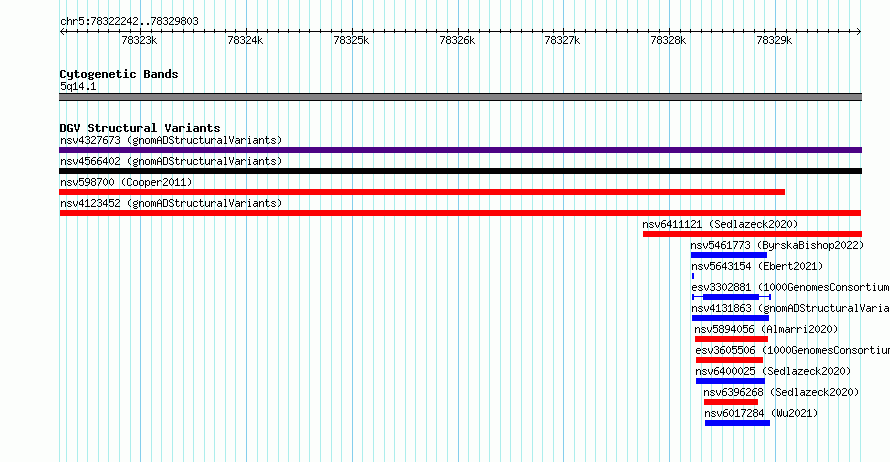Click the 5q14.1 band label
The height and width of the screenshot is (462, 890).
click(x=78, y=86)
